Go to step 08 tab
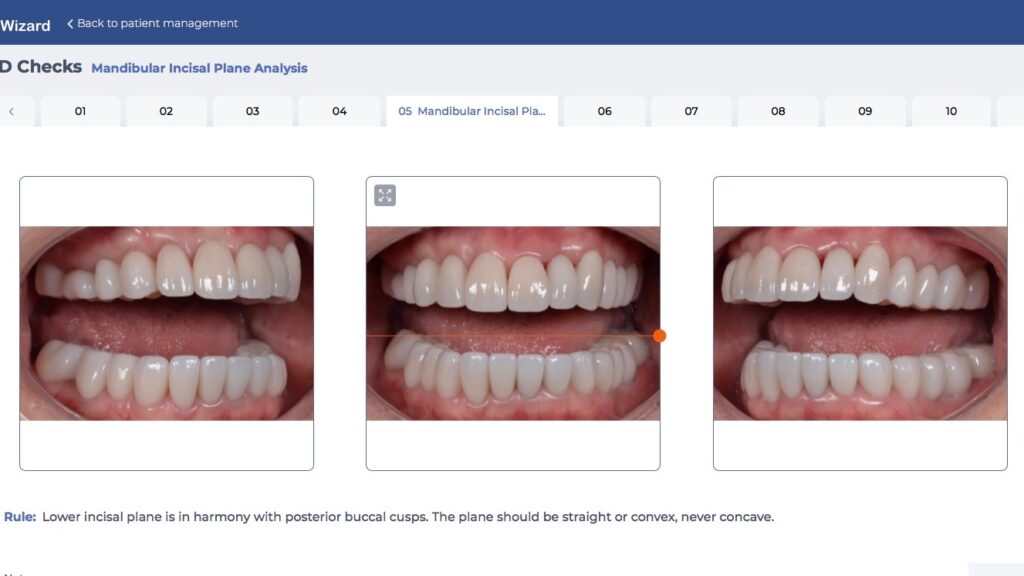This screenshot has height=576, width=1024. (x=778, y=111)
